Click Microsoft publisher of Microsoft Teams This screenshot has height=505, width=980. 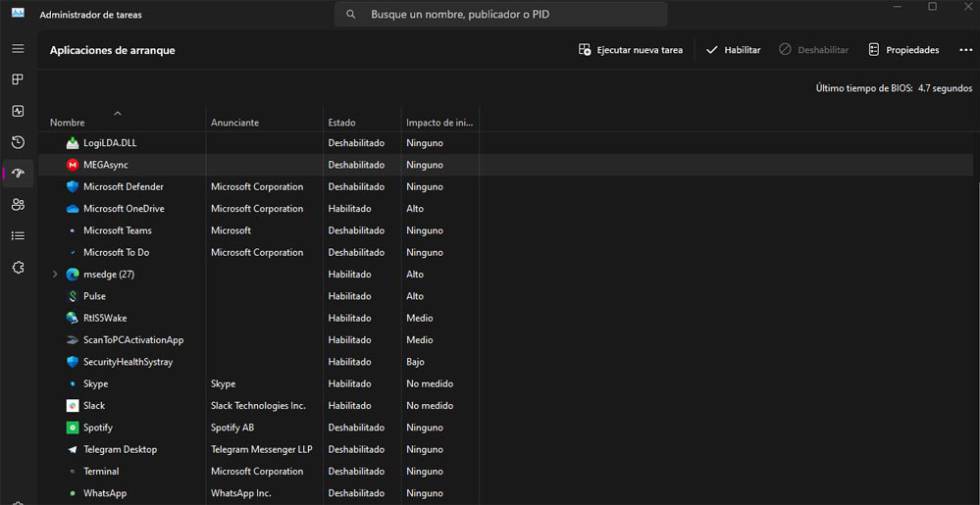click(x=231, y=231)
